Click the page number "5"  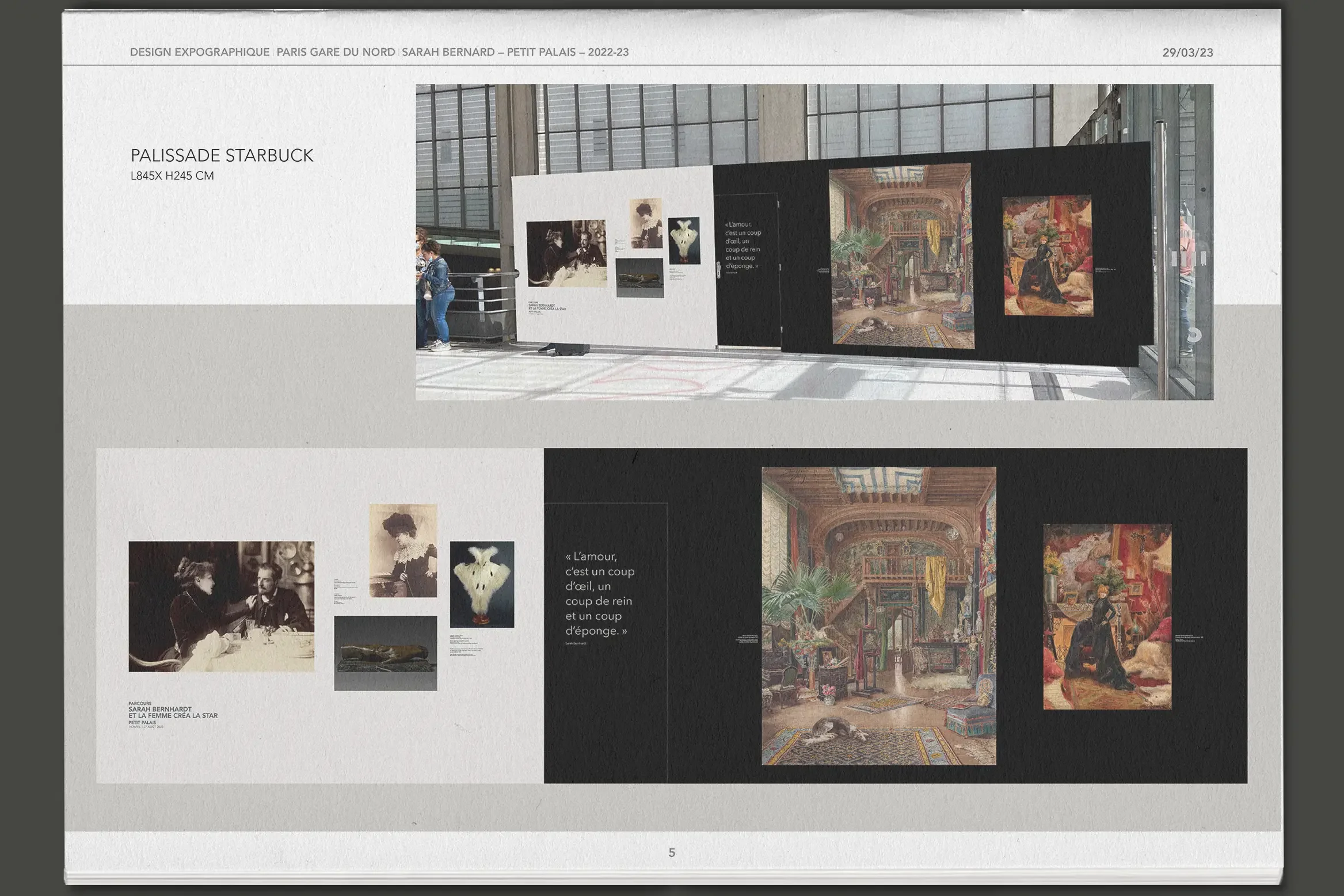pos(672,852)
